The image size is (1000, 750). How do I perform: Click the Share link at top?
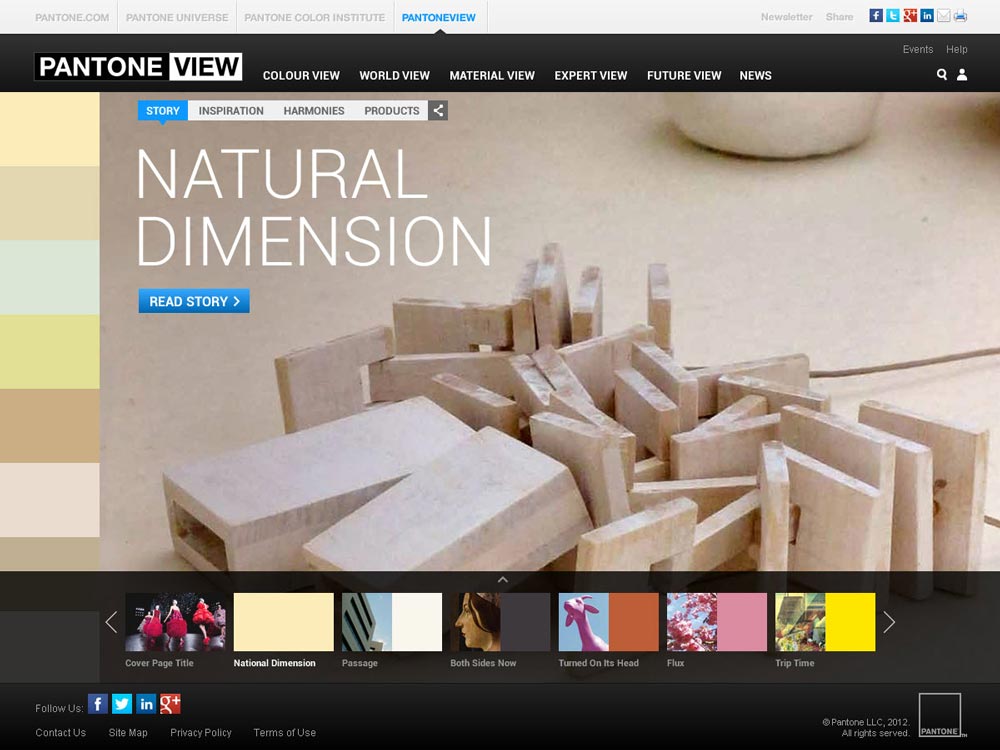[839, 17]
